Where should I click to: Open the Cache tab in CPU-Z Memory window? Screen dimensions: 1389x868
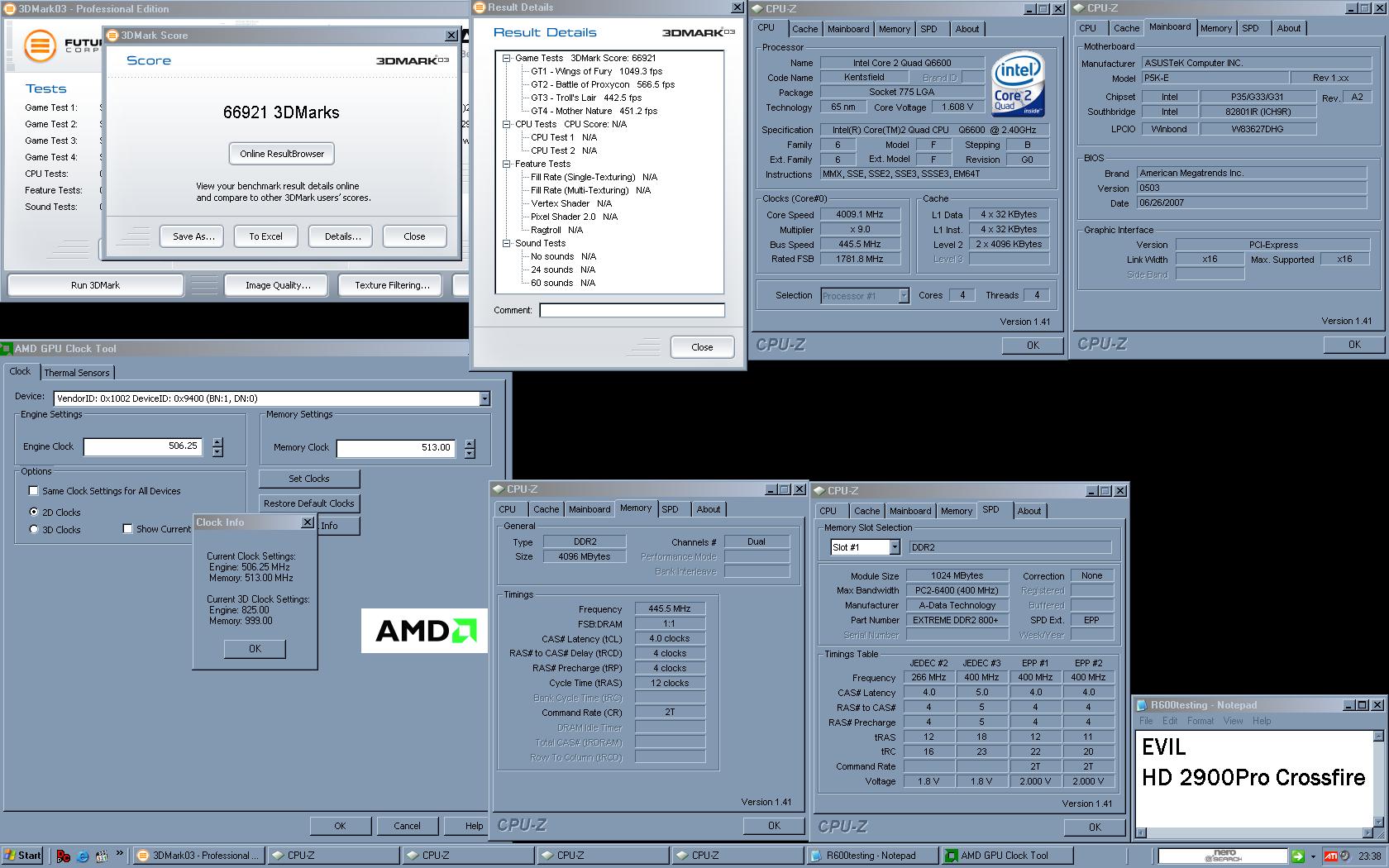pyautogui.click(x=546, y=509)
